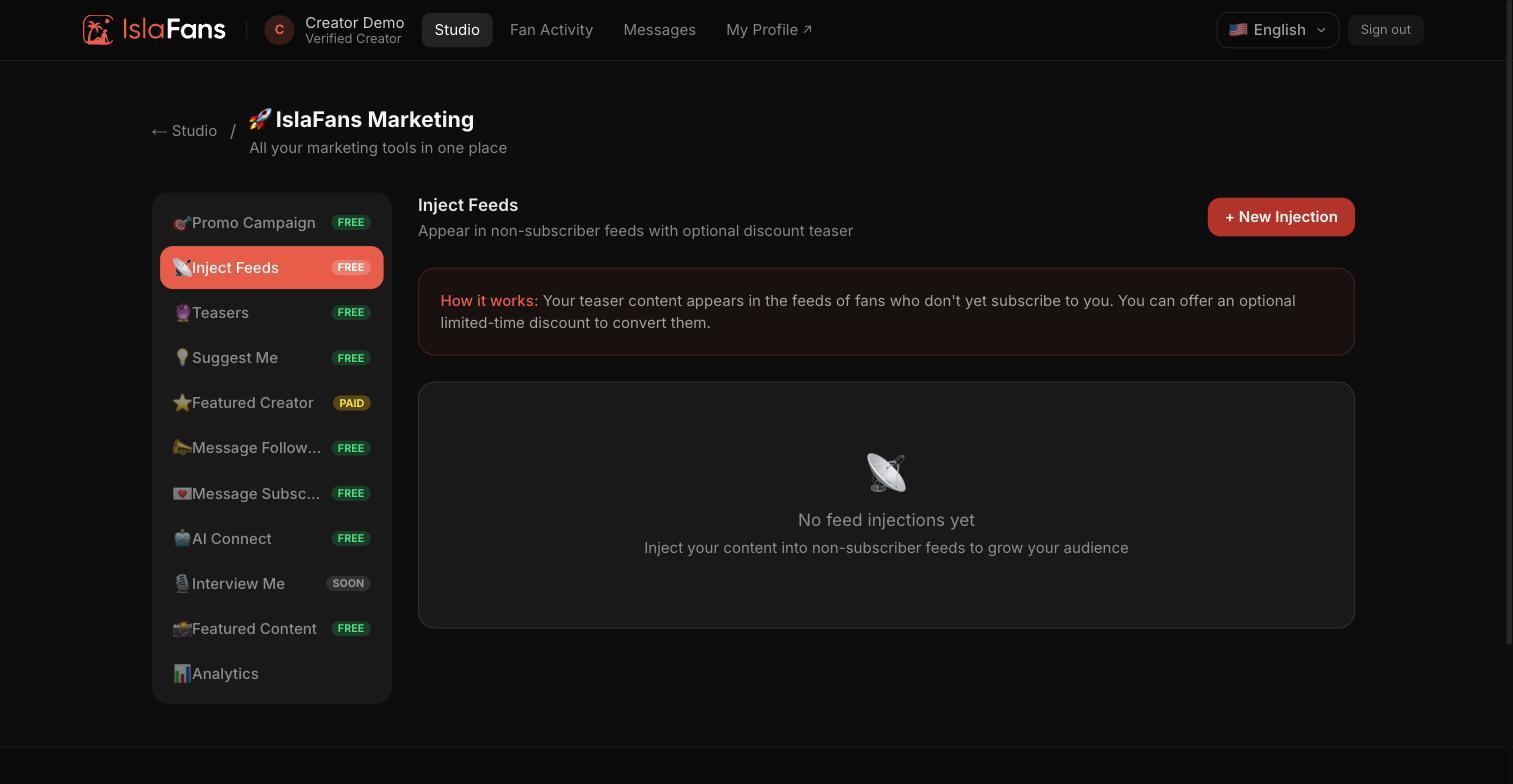Viewport: 1513px width, 784px height.
Task: Switch to the Studio tab
Action: click(457, 30)
